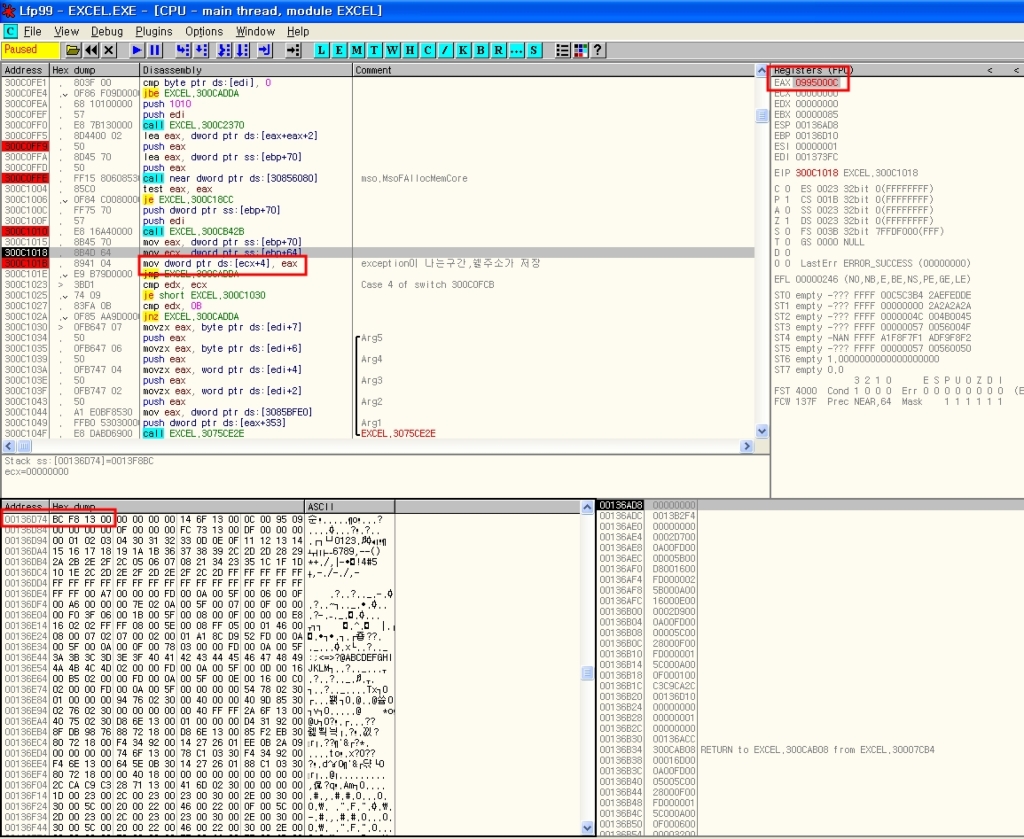Click the Step over toolbar icon
Image resolution: width=1024 pixels, height=839 pixels.
(202, 50)
